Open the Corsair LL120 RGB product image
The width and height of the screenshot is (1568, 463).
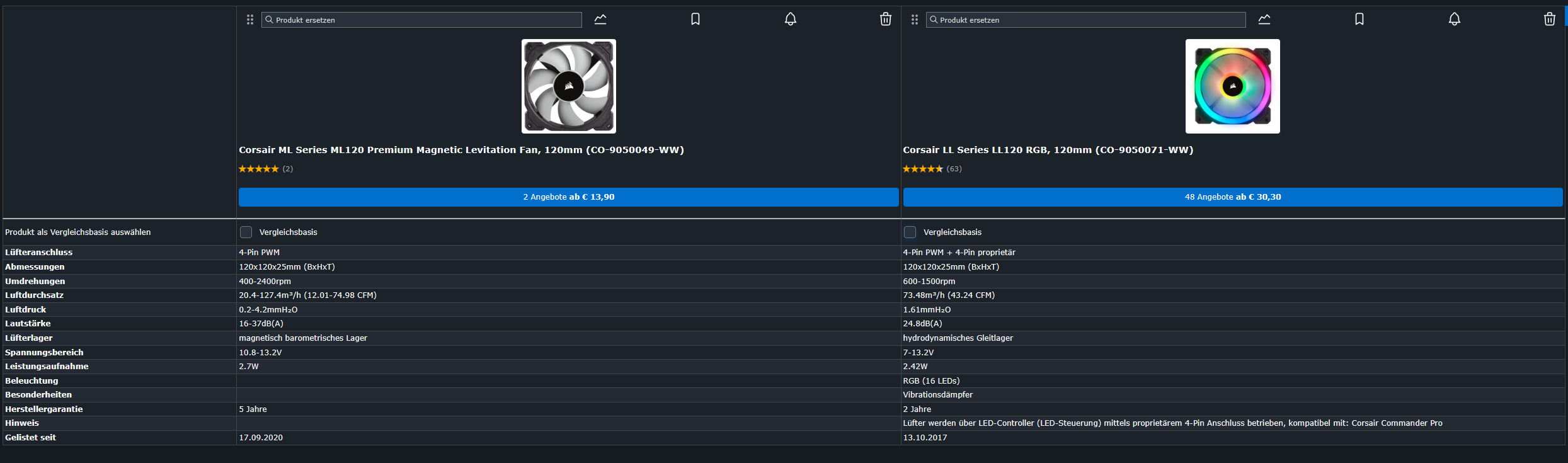[x=1233, y=86]
